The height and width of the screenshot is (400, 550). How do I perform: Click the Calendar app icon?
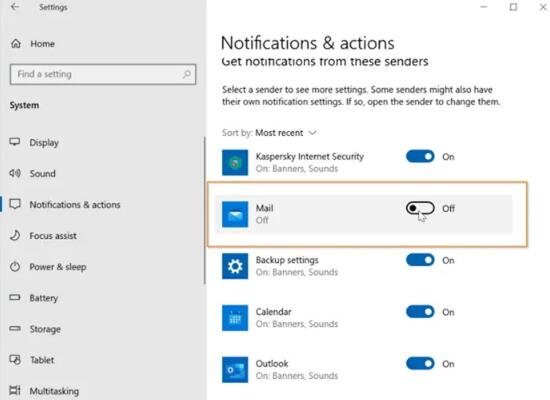point(235,318)
